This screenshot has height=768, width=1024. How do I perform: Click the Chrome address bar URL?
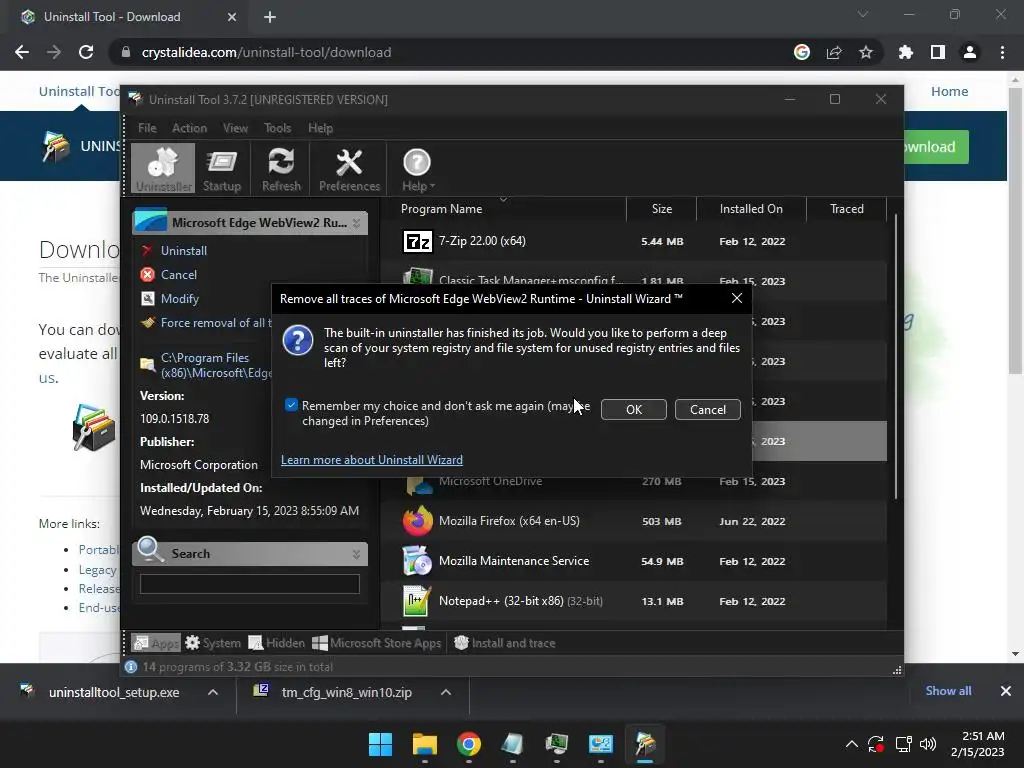266,52
